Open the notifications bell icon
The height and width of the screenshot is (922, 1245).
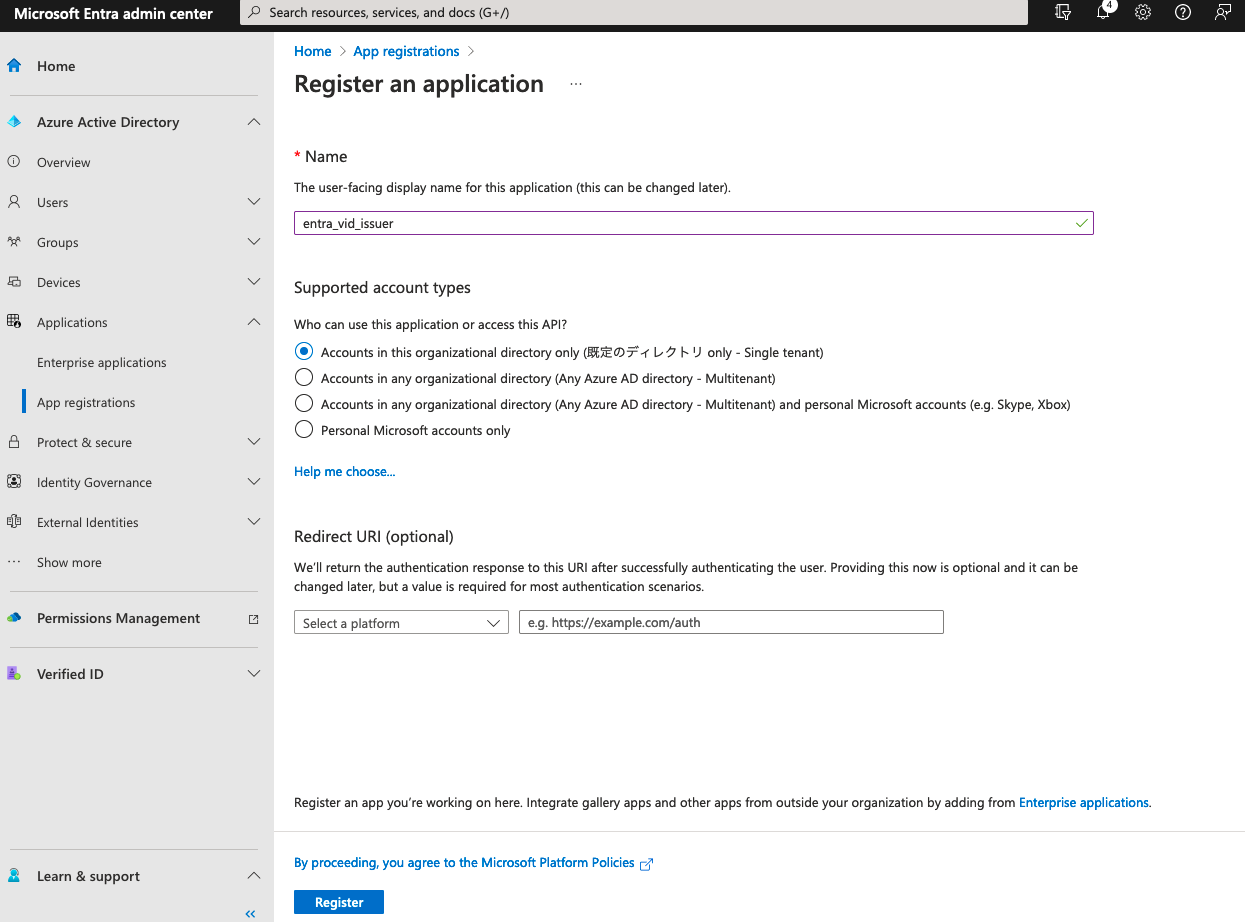pos(1103,13)
